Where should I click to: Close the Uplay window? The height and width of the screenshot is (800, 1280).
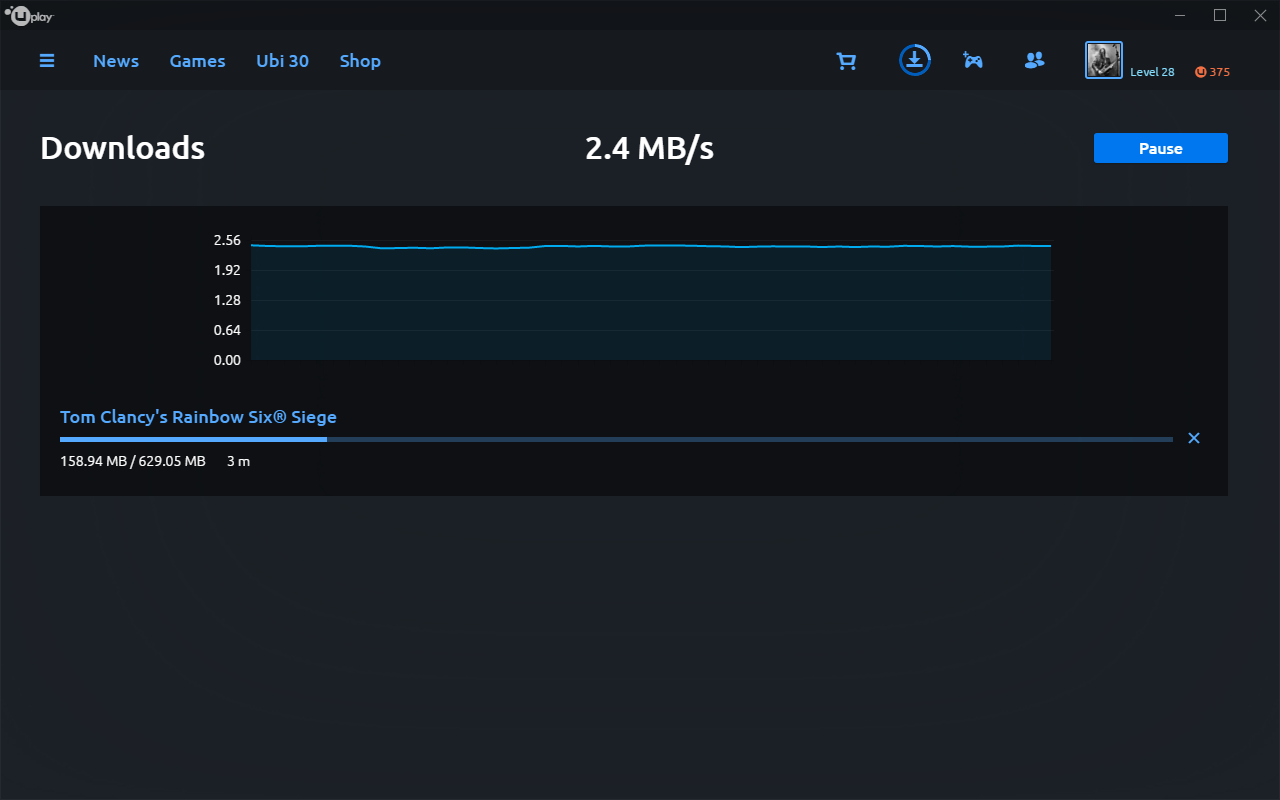click(x=1258, y=15)
